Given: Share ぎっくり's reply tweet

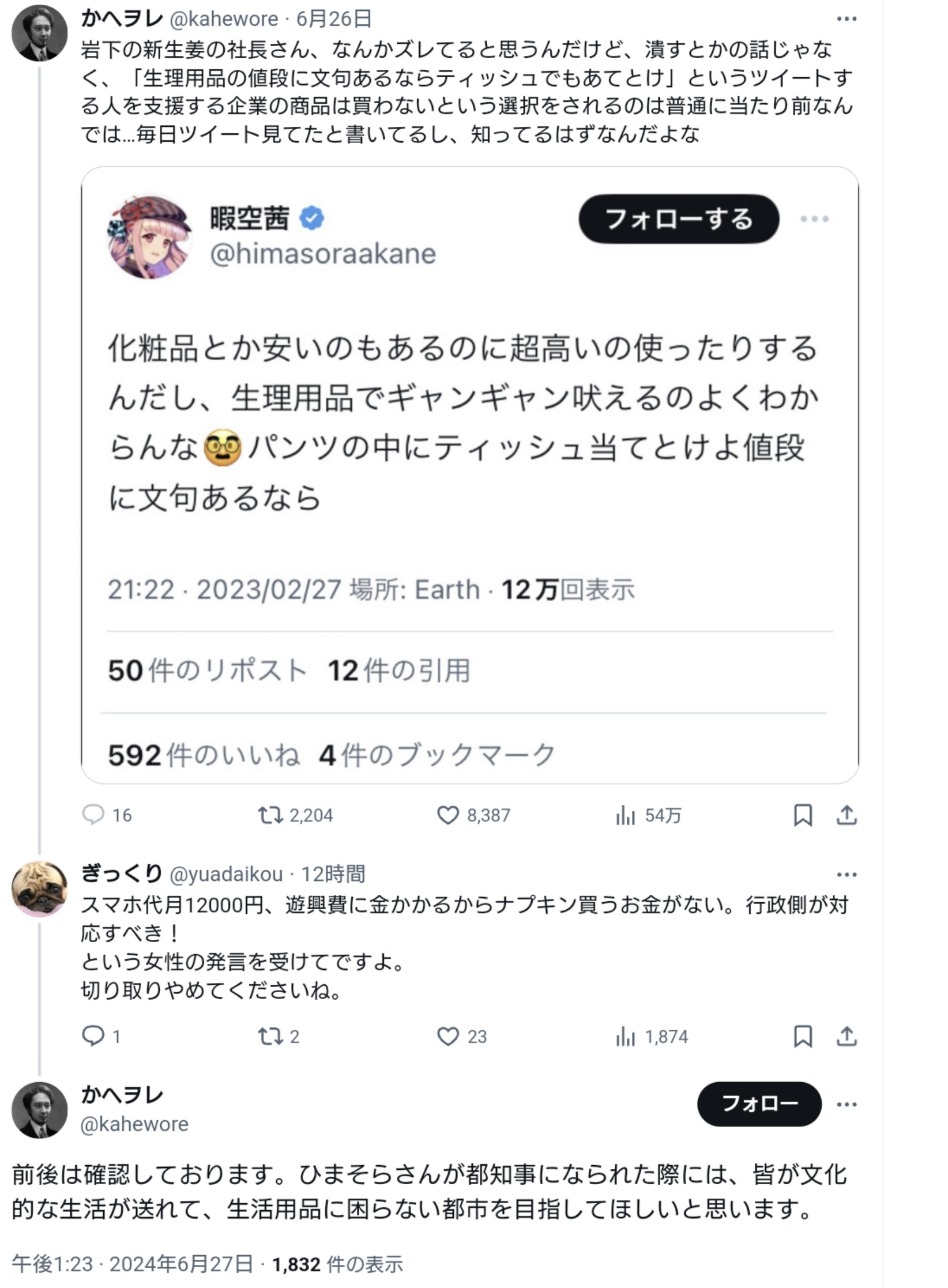Looking at the screenshot, I should pos(846,1036).
